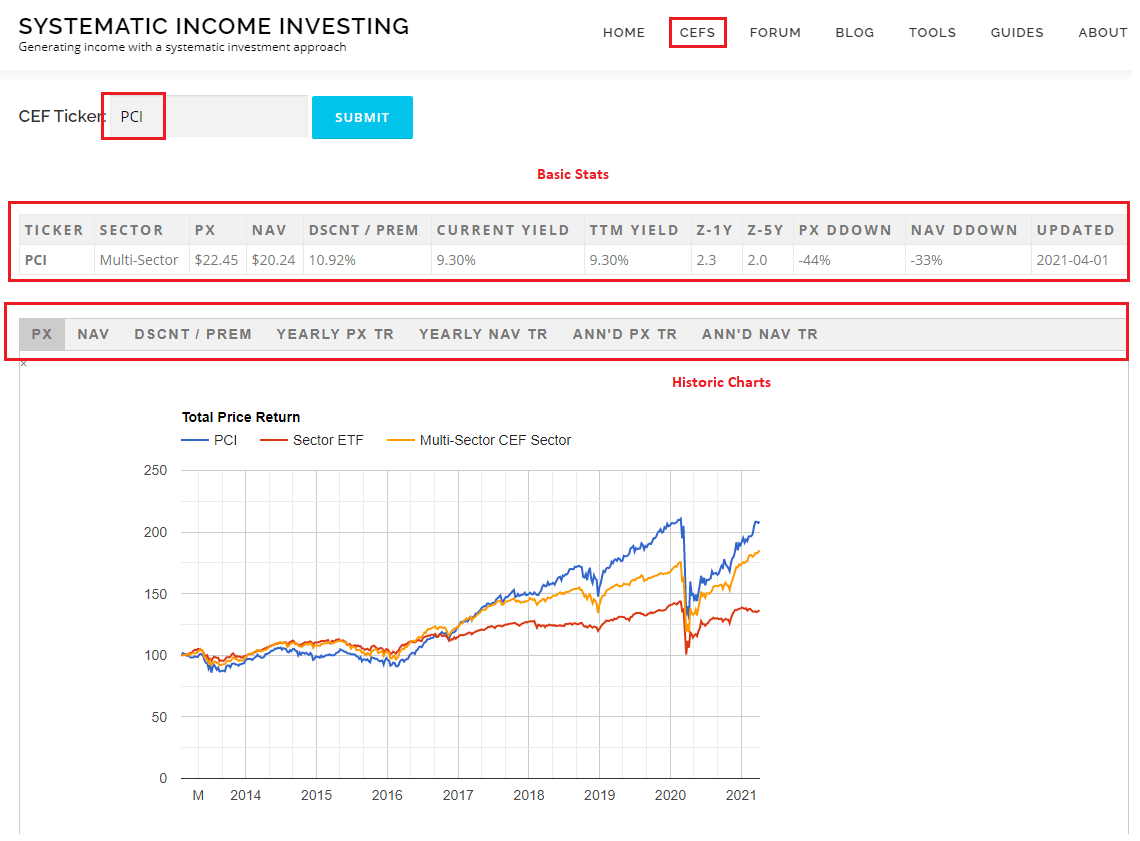Select the PX chart tab
The width and height of the screenshot is (1140, 841).
point(42,334)
